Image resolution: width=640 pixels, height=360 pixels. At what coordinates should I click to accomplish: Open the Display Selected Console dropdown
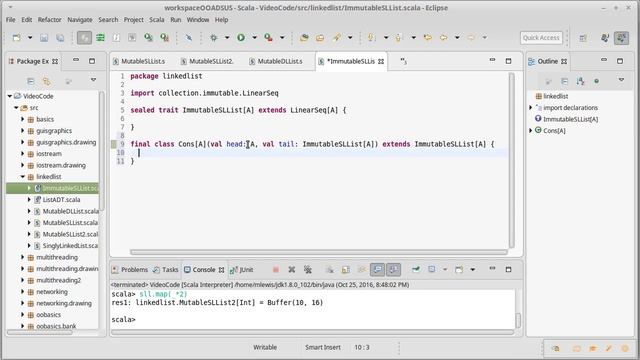tap(445, 269)
